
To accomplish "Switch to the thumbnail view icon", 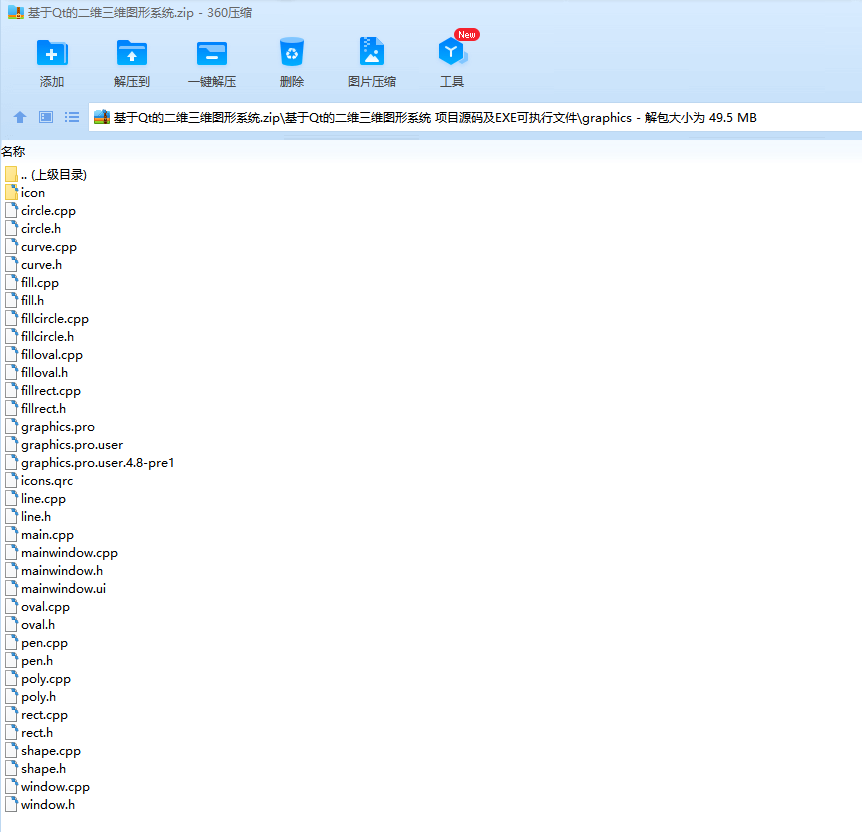I will click(x=46, y=117).
